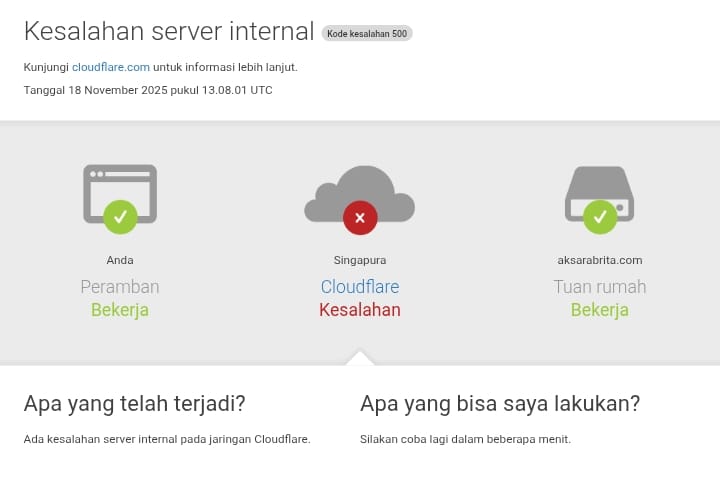Image resolution: width=720 pixels, height=483 pixels.
Task: Click the "Kesalahan server internal" heading
Action: (x=168, y=32)
